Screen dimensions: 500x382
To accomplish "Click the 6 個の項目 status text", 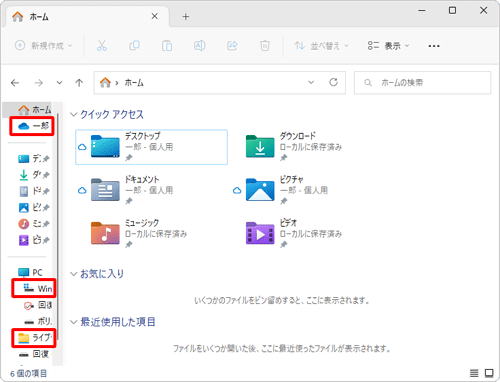I will (x=28, y=373).
